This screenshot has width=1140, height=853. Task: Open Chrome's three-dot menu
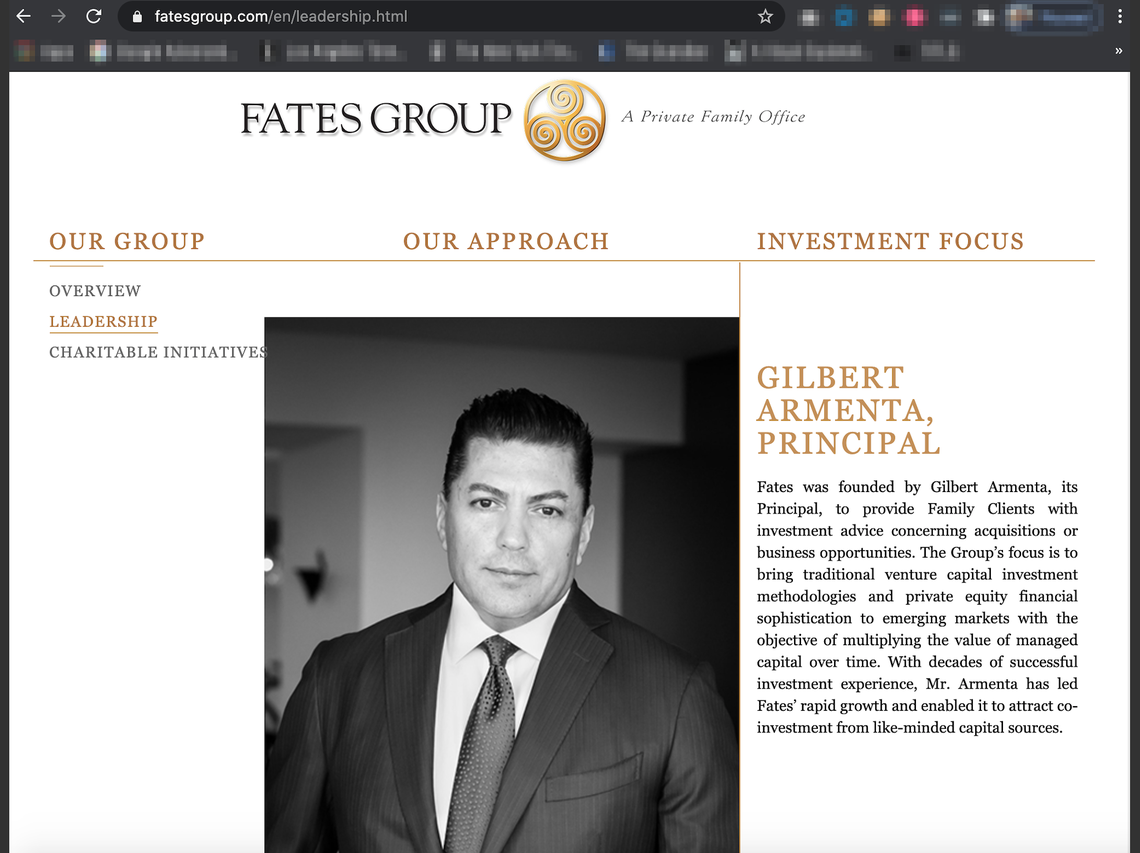[1122, 16]
